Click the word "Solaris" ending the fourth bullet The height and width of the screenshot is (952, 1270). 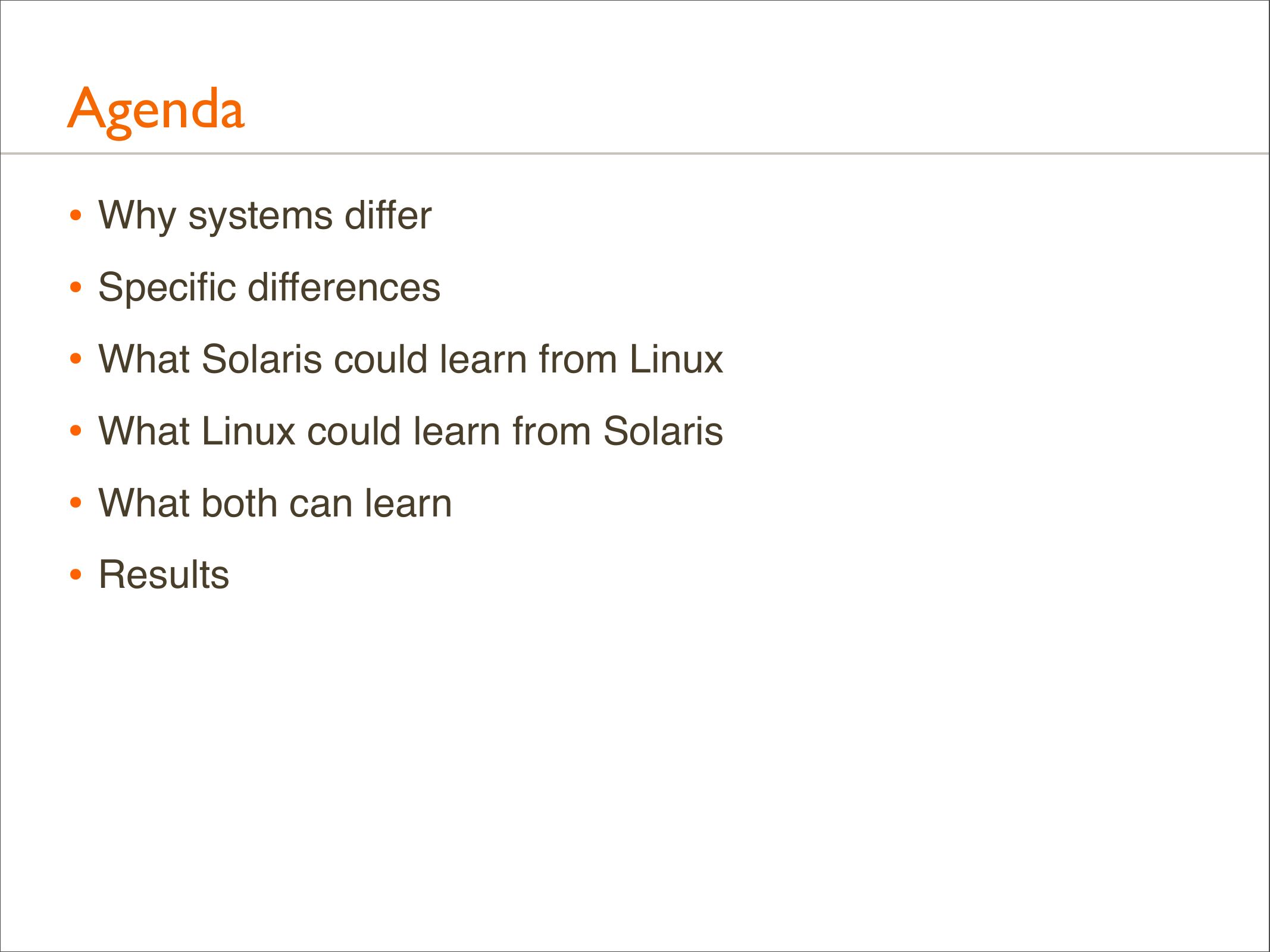coord(663,431)
